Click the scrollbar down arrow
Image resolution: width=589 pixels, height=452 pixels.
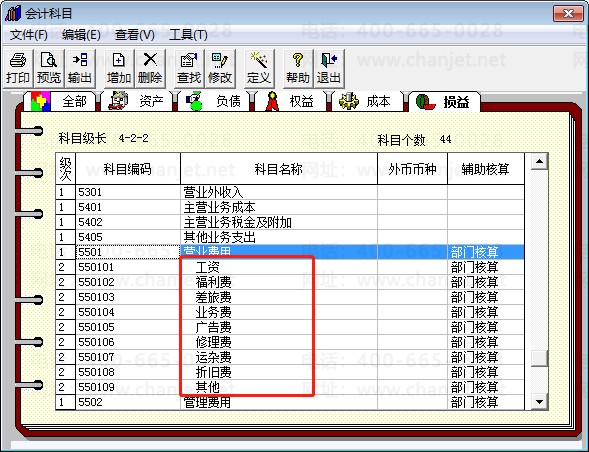[x=539, y=402]
